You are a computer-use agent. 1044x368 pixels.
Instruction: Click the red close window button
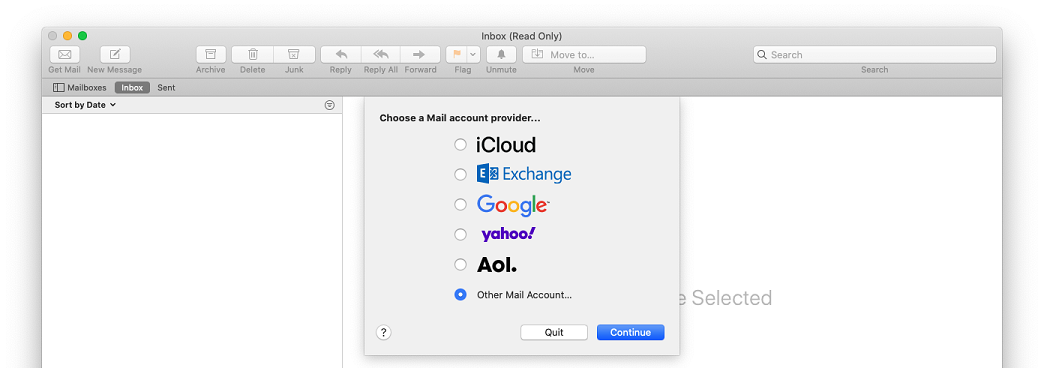53,36
